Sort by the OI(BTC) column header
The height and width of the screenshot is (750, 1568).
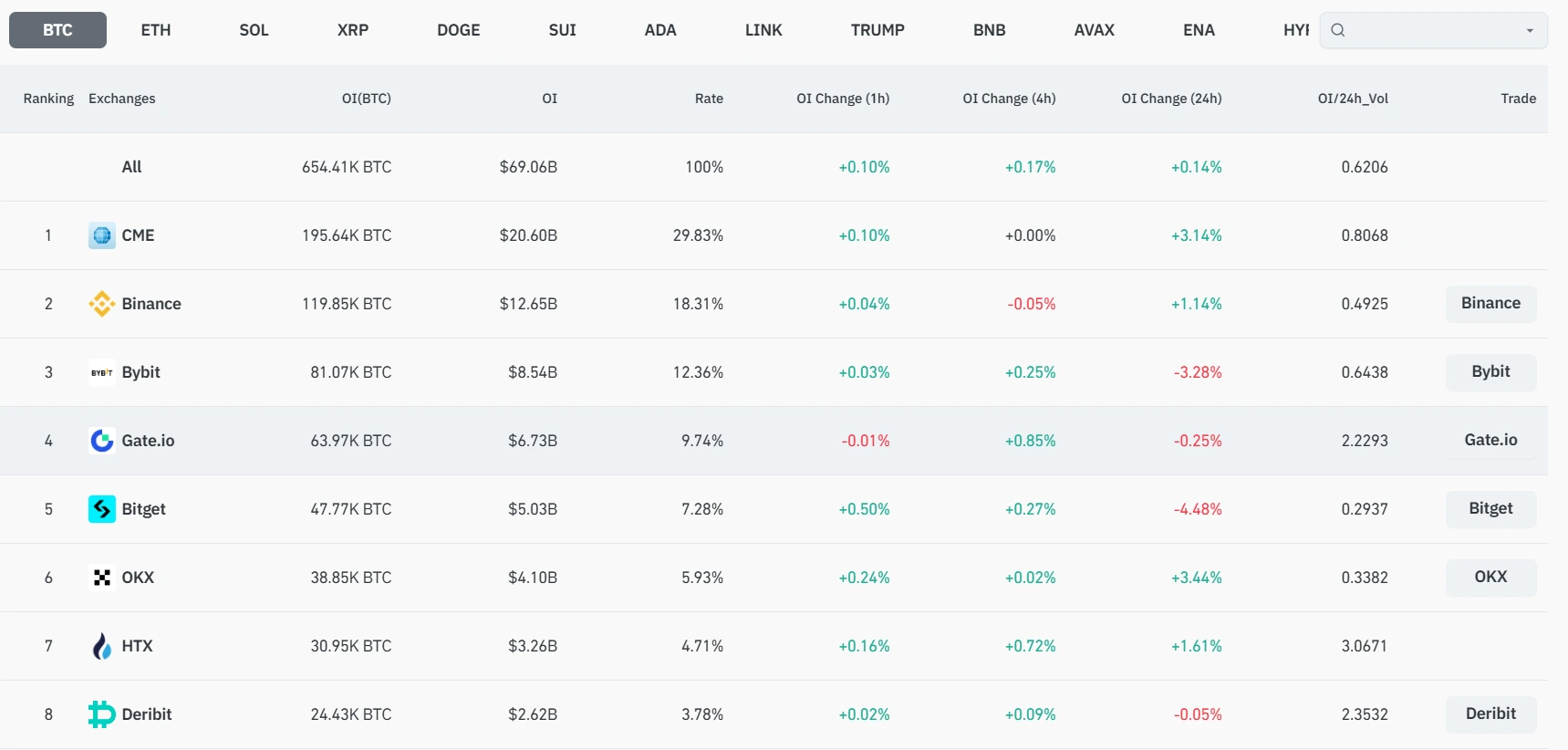366,99
